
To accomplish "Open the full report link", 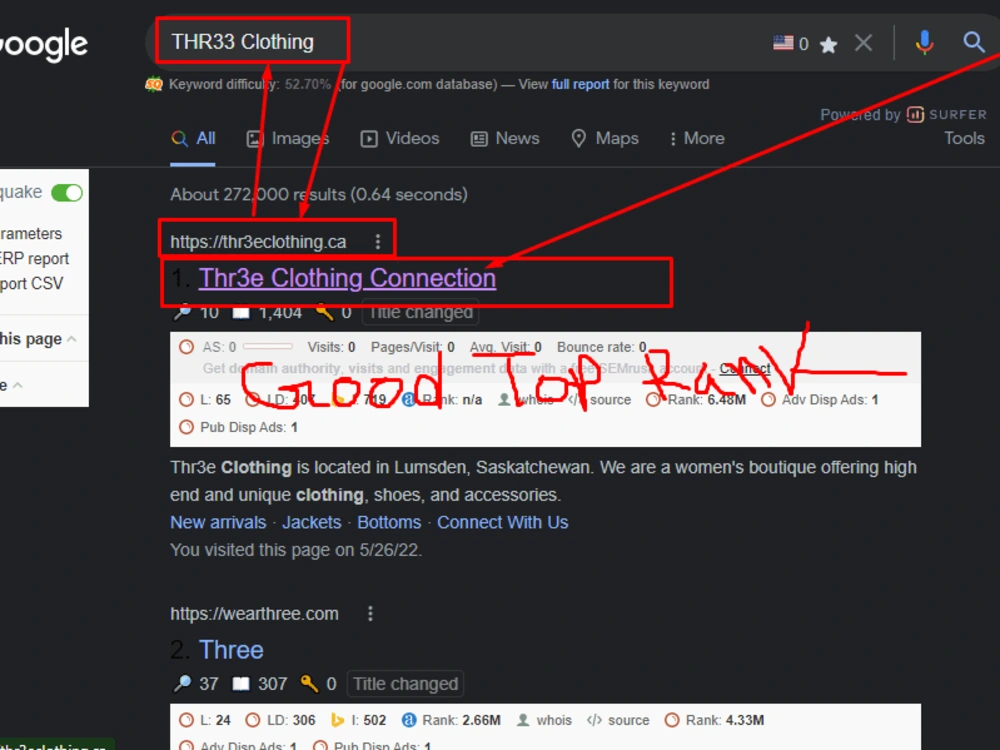I will pyautogui.click(x=580, y=84).
